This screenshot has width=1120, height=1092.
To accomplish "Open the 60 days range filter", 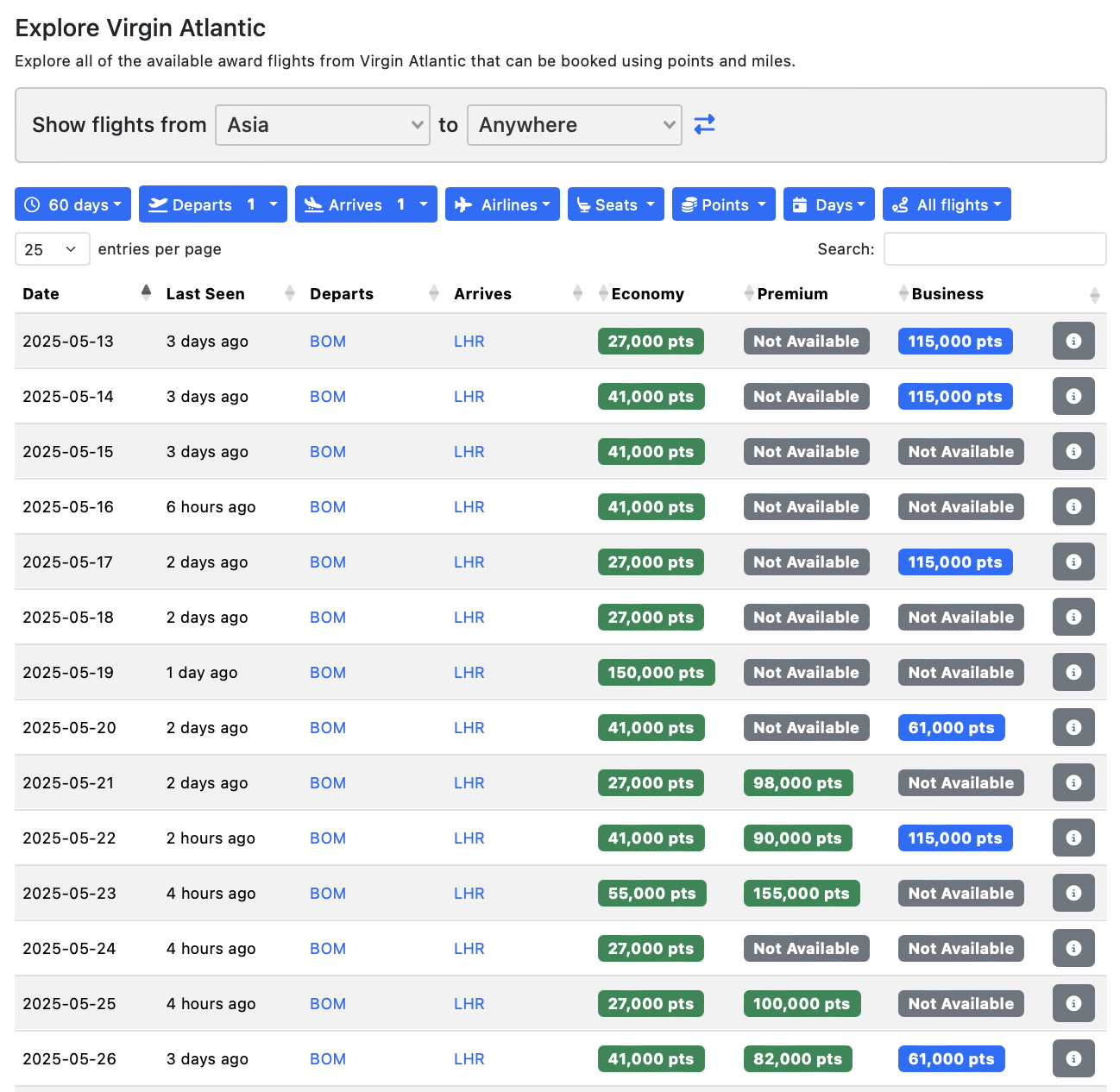I will click(72, 204).
